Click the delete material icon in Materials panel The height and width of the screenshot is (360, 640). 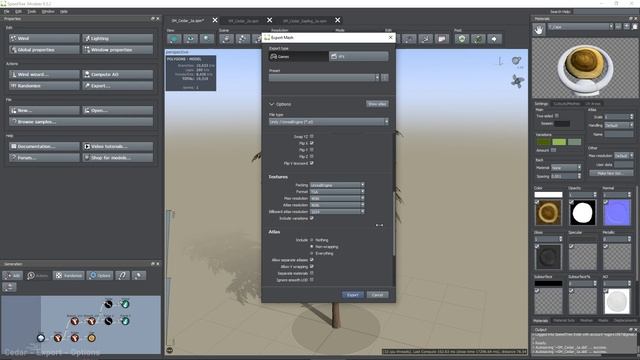(635, 27)
